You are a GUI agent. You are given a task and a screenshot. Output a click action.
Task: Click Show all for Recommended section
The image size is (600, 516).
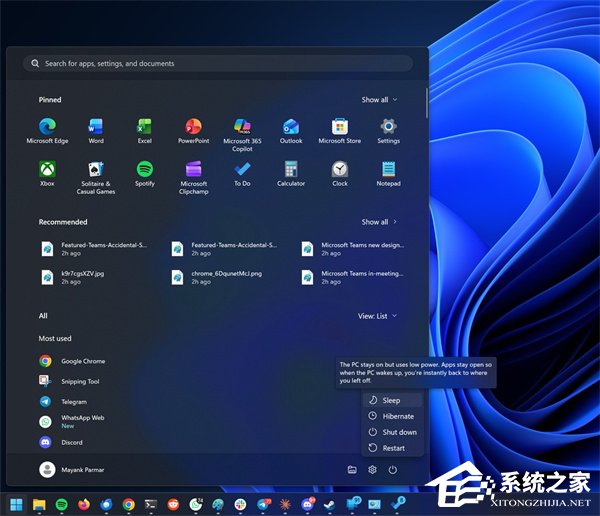pos(379,222)
